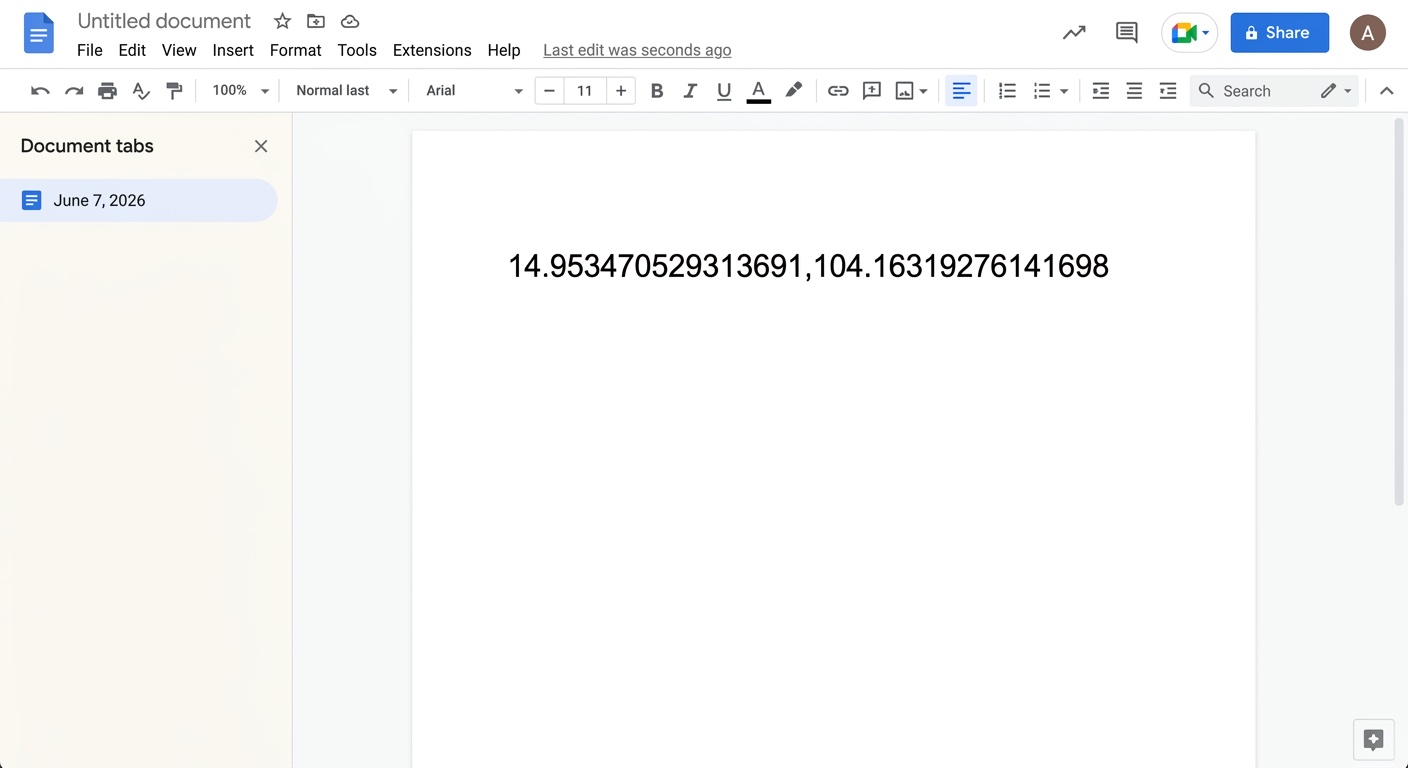Increase paragraph indent
This screenshot has width=1408, height=768.
click(x=1168, y=91)
